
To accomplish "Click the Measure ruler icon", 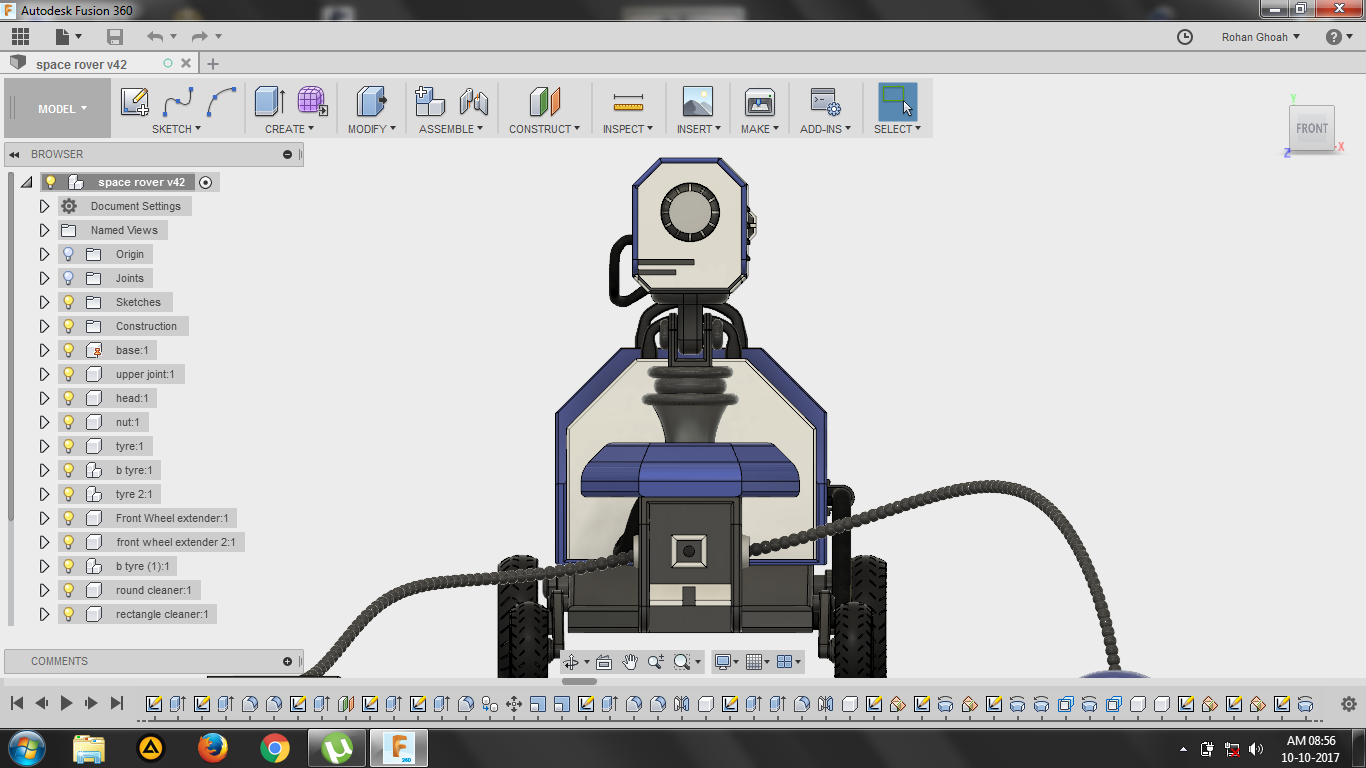I will click(x=628, y=102).
